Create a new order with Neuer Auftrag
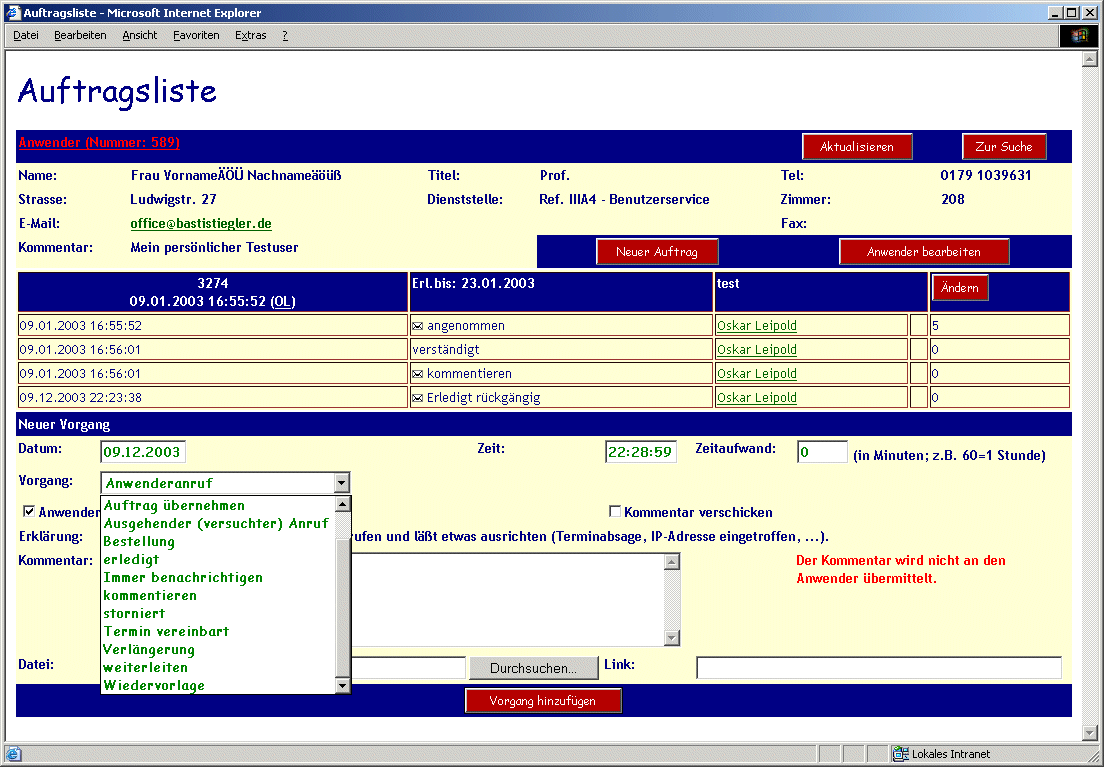Viewport: 1104px width, 767px height. 657,251
